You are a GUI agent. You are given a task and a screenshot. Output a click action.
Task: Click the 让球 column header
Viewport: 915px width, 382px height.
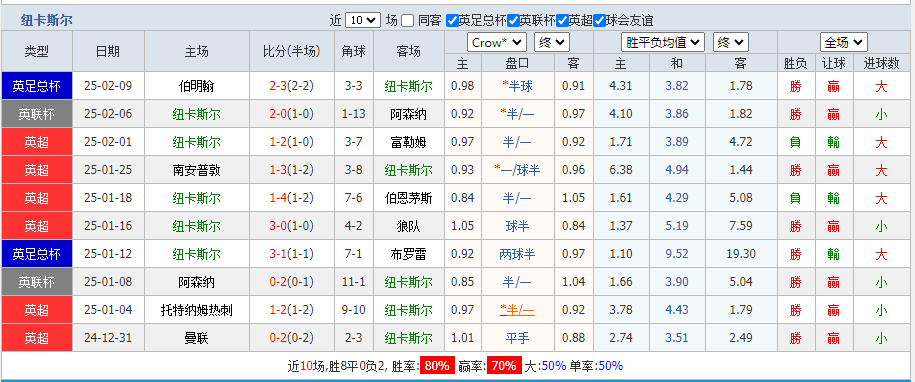[833, 63]
